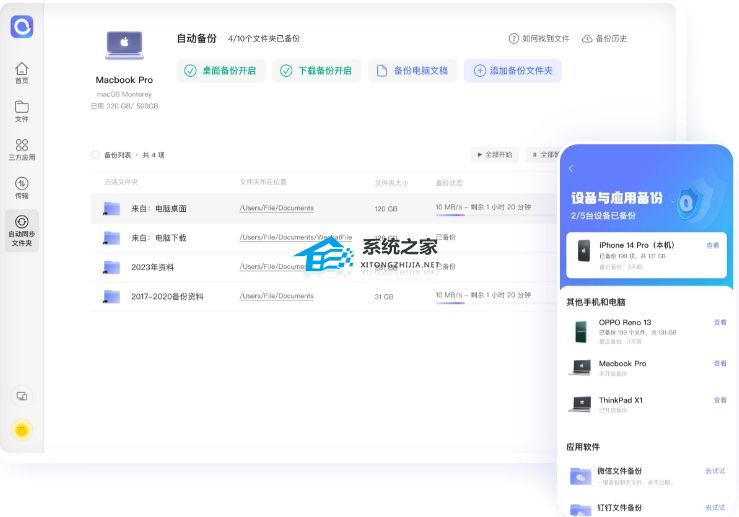Open 备份历史 backup history
The width and height of the screenshot is (739, 517).
click(605, 39)
